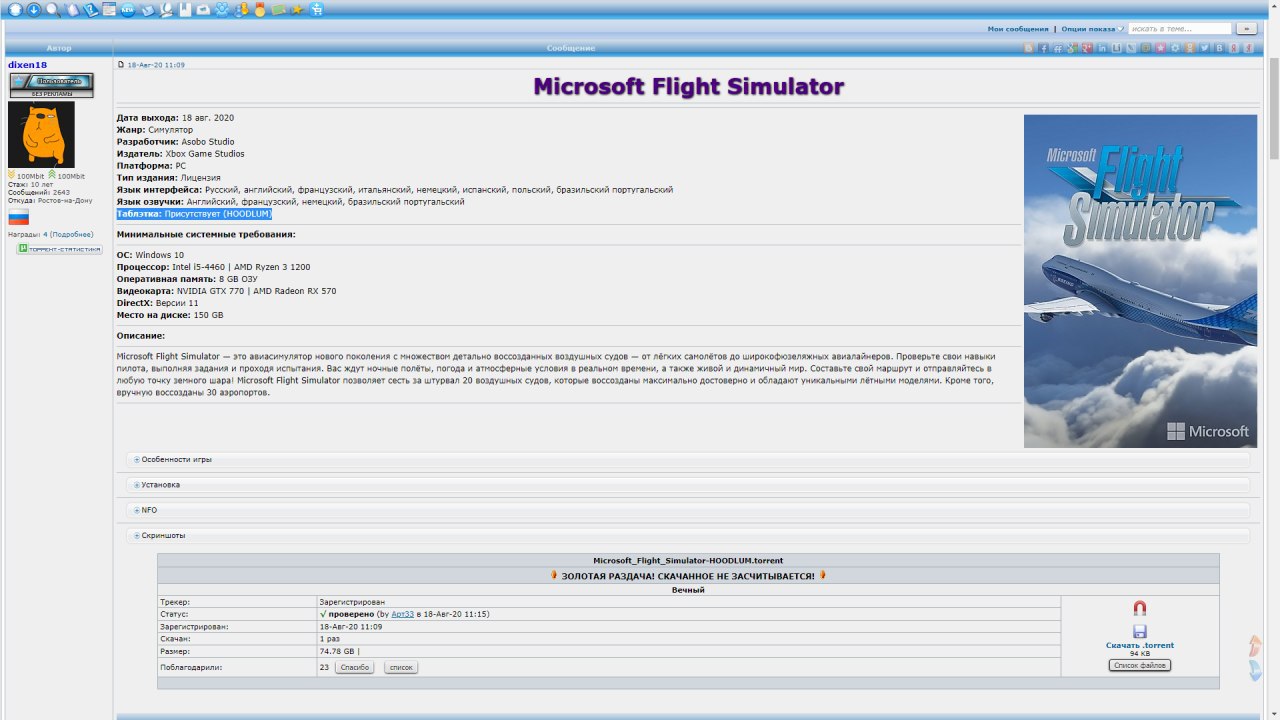Click the blue group users icon in toolbar
1280x720 pixels.
coord(222,10)
